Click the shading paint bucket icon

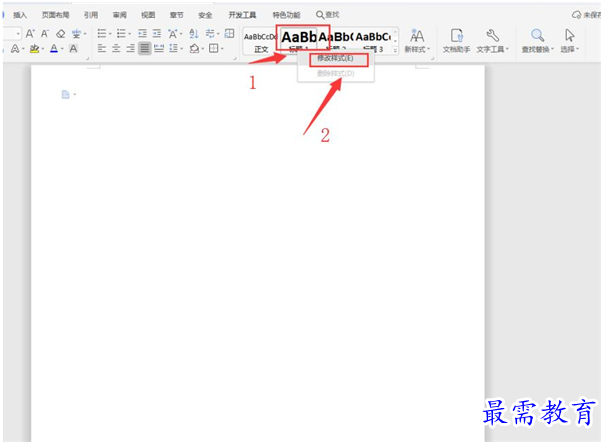coord(195,49)
